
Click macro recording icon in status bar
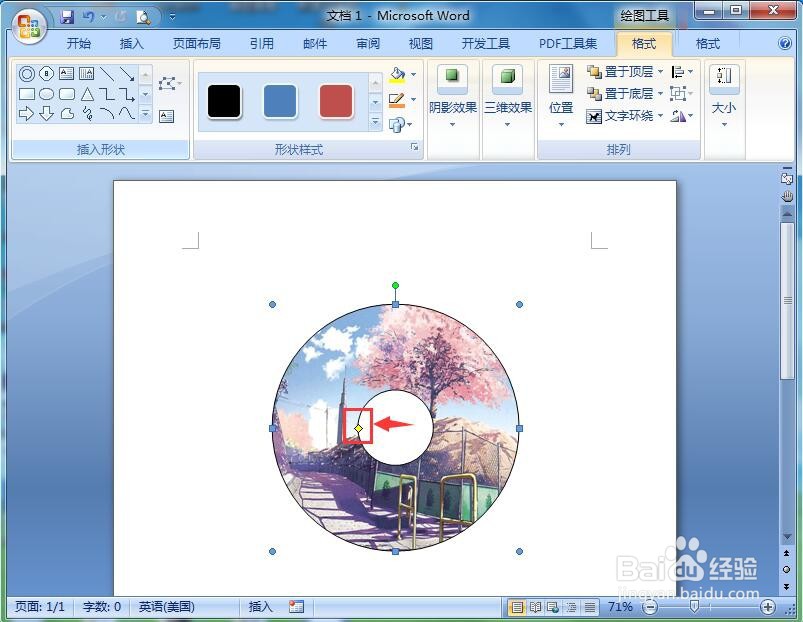point(296,607)
